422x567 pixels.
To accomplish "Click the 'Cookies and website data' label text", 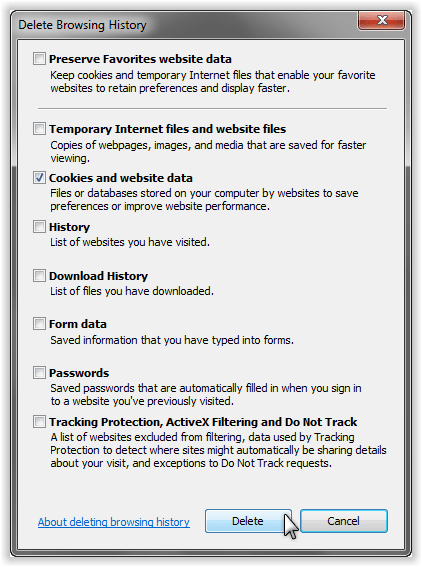I will click(121, 178).
